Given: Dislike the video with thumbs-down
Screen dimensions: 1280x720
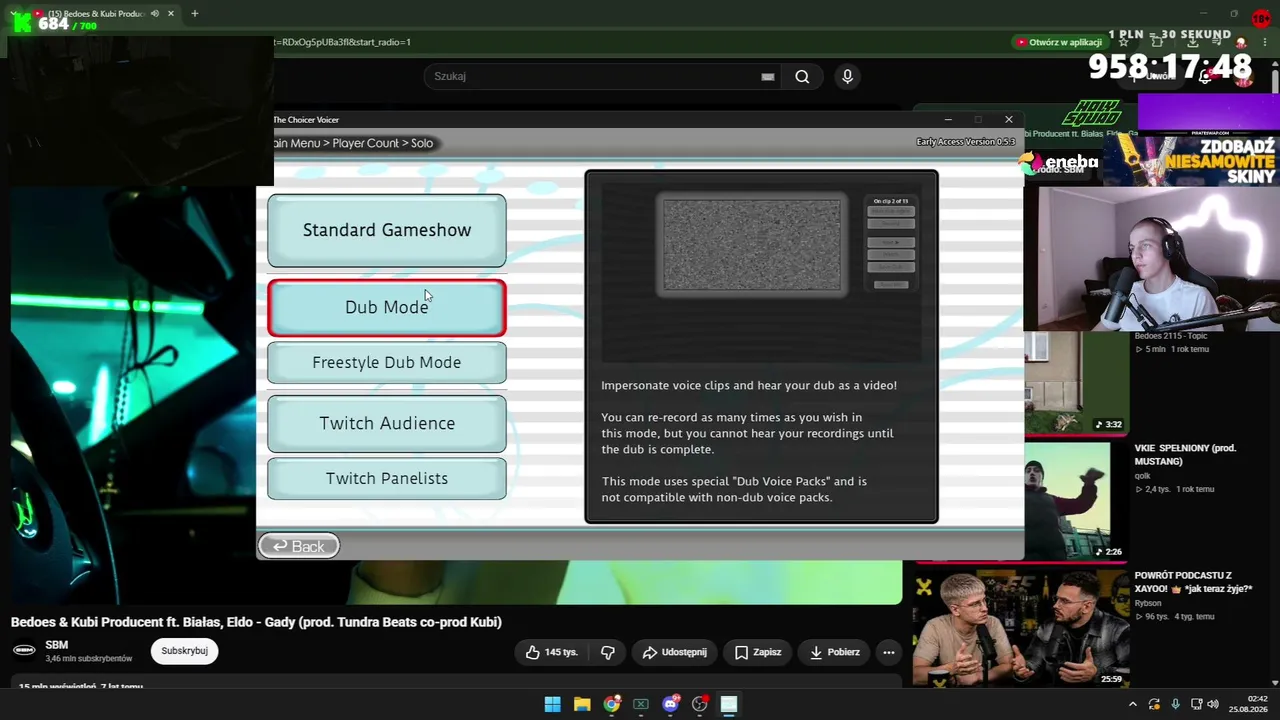Looking at the screenshot, I should [x=608, y=652].
